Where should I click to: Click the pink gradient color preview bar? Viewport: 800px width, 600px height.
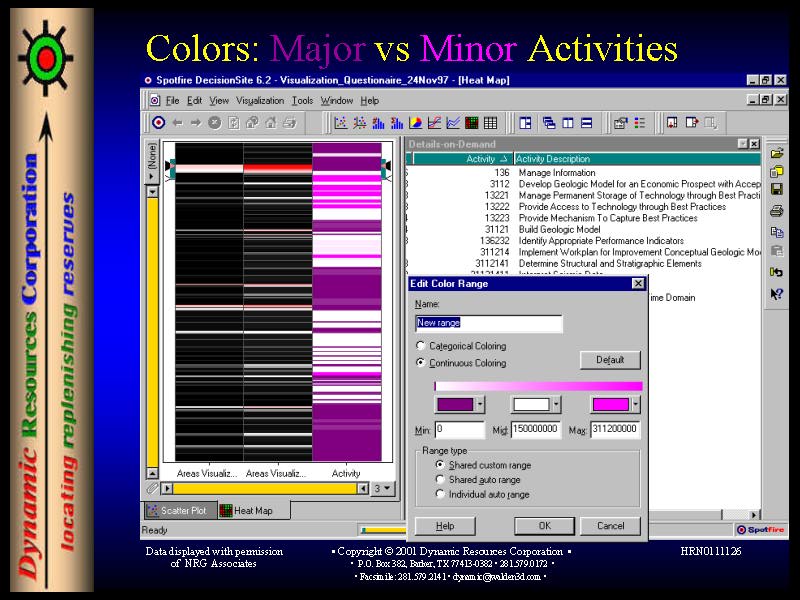(x=538, y=386)
